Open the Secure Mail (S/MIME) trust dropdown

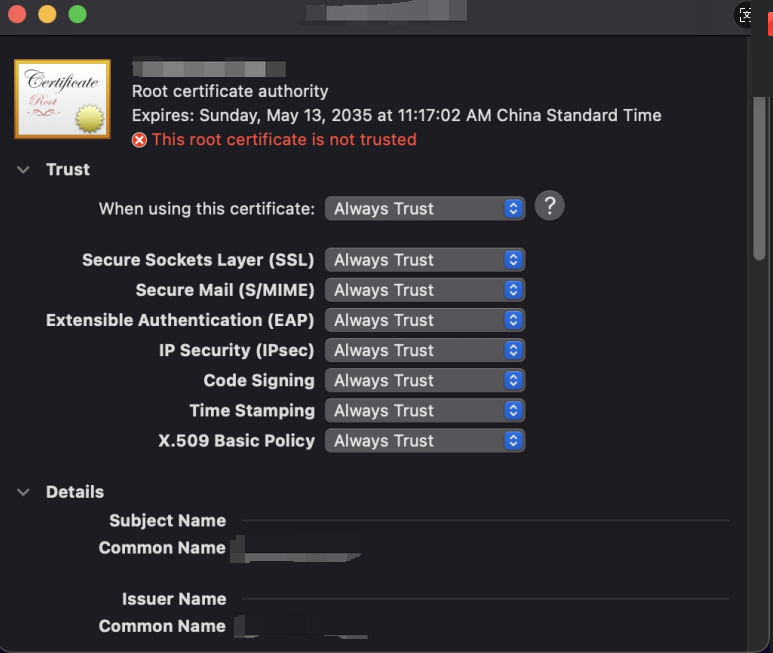(x=425, y=290)
